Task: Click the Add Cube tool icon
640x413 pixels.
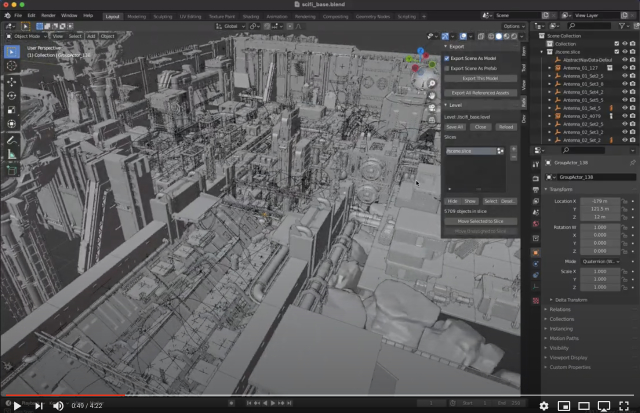Action: 12,171
